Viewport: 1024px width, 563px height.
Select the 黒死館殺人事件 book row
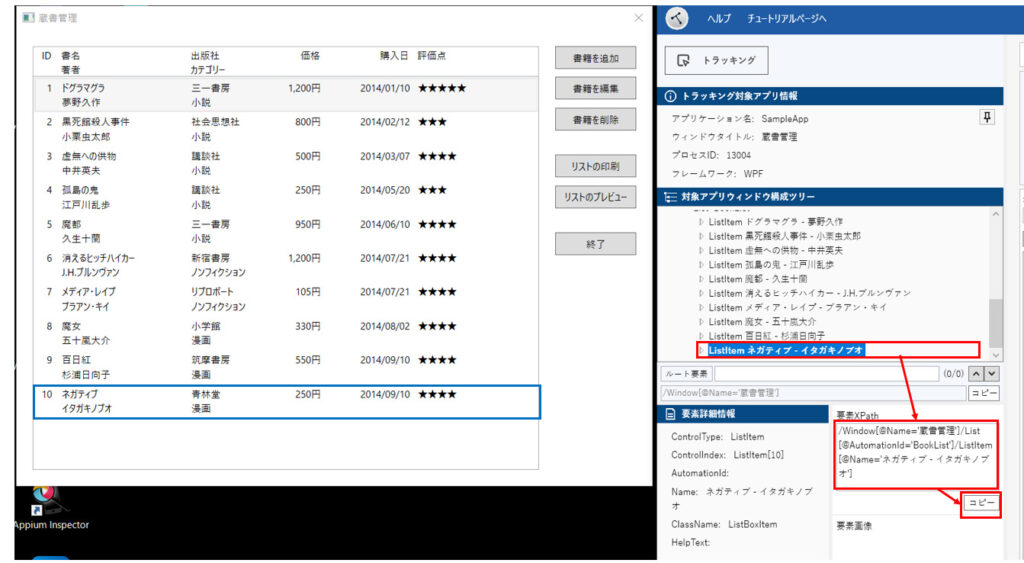[286, 129]
